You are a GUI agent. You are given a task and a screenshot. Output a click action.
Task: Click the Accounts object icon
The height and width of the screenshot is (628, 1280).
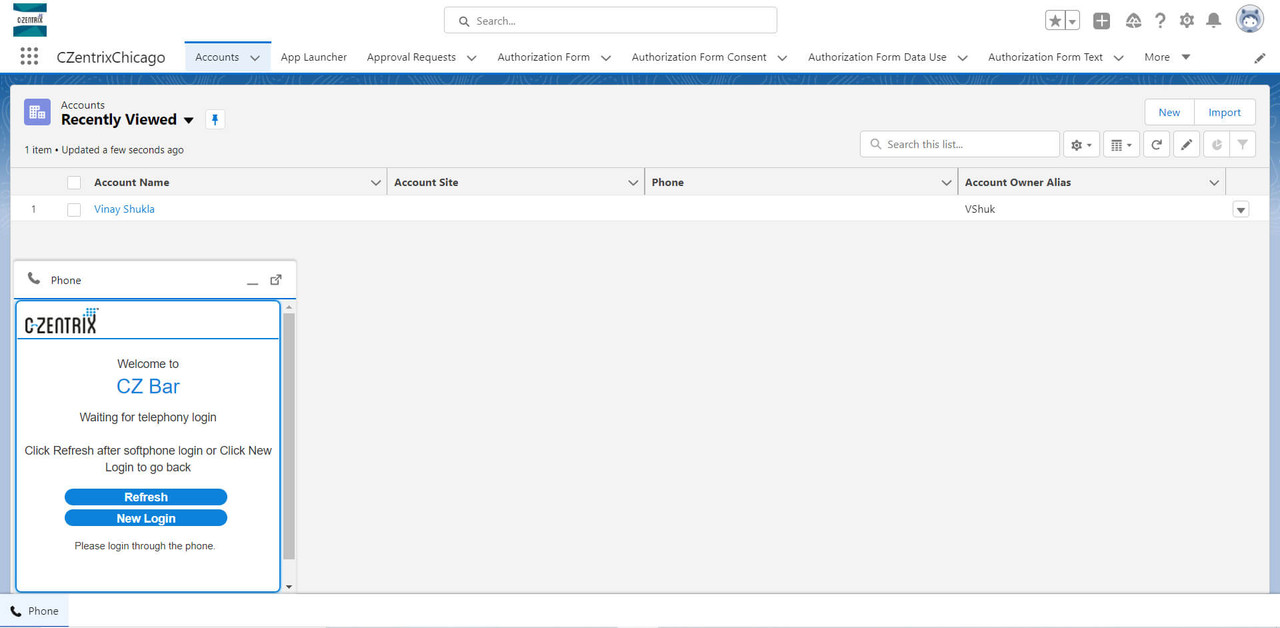click(x=38, y=112)
